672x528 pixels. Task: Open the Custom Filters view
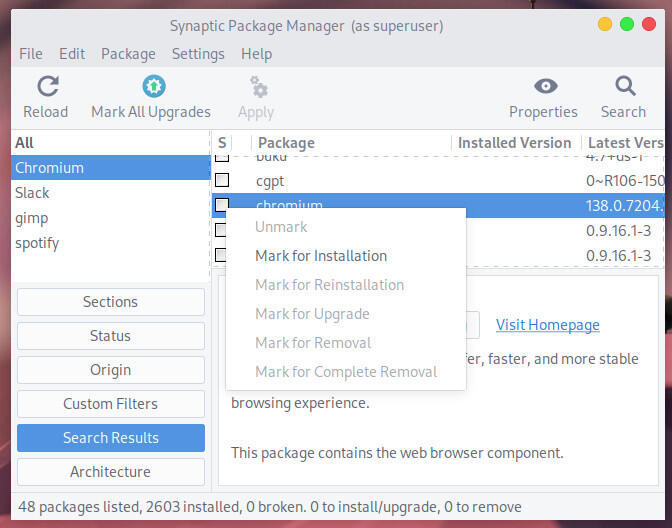[110, 404]
